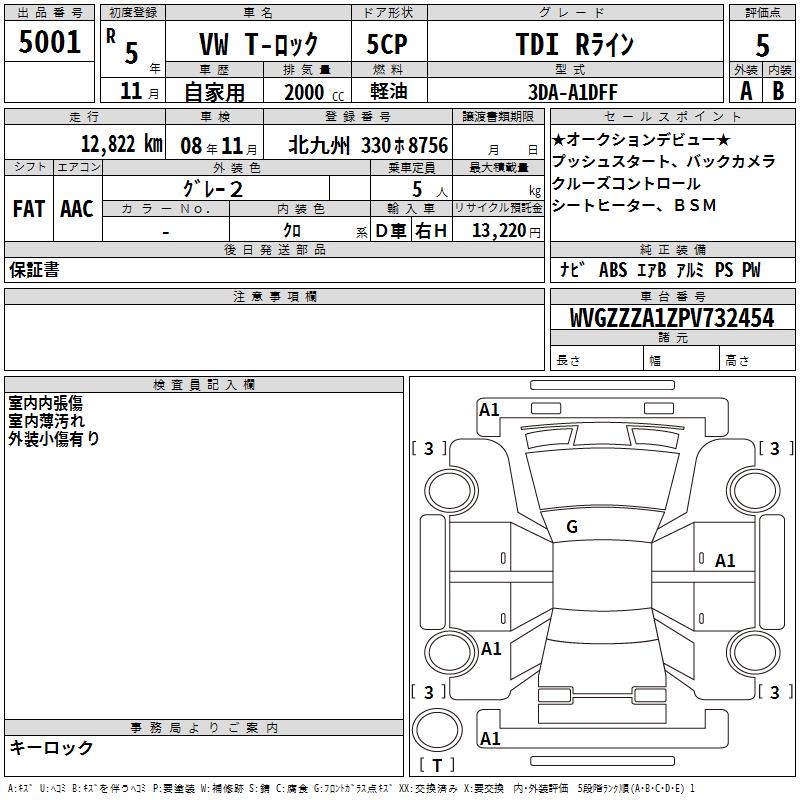Viewport: 800px width, 800px height.
Task: Select recycling deposit 13,220円
Action: (x=506, y=231)
